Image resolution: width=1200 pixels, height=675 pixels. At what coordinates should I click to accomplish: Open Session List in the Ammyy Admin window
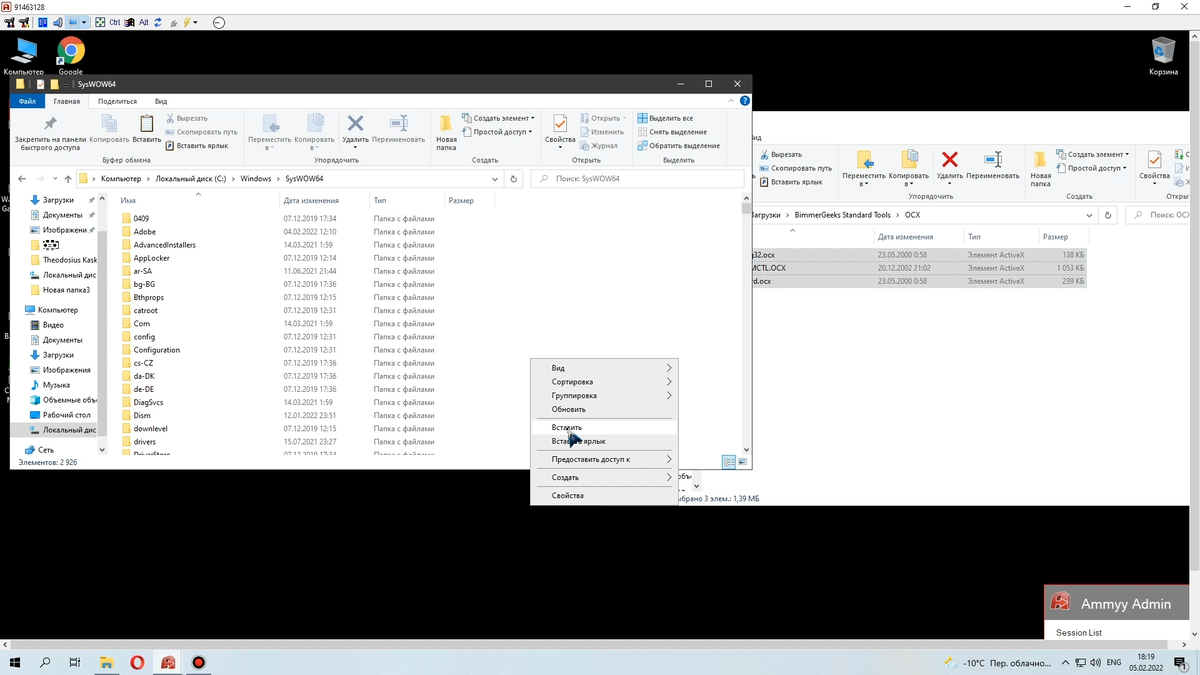[1079, 632]
